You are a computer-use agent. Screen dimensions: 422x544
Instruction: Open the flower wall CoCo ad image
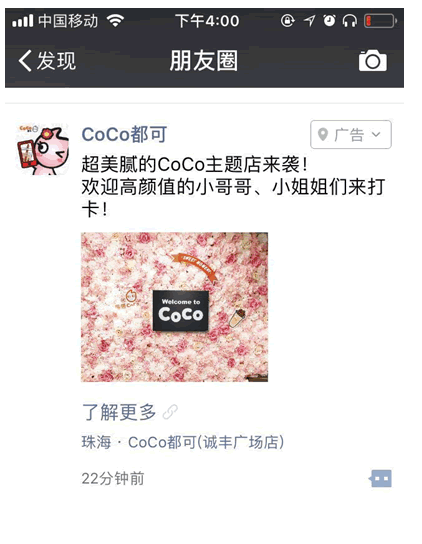click(x=175, y=307)
